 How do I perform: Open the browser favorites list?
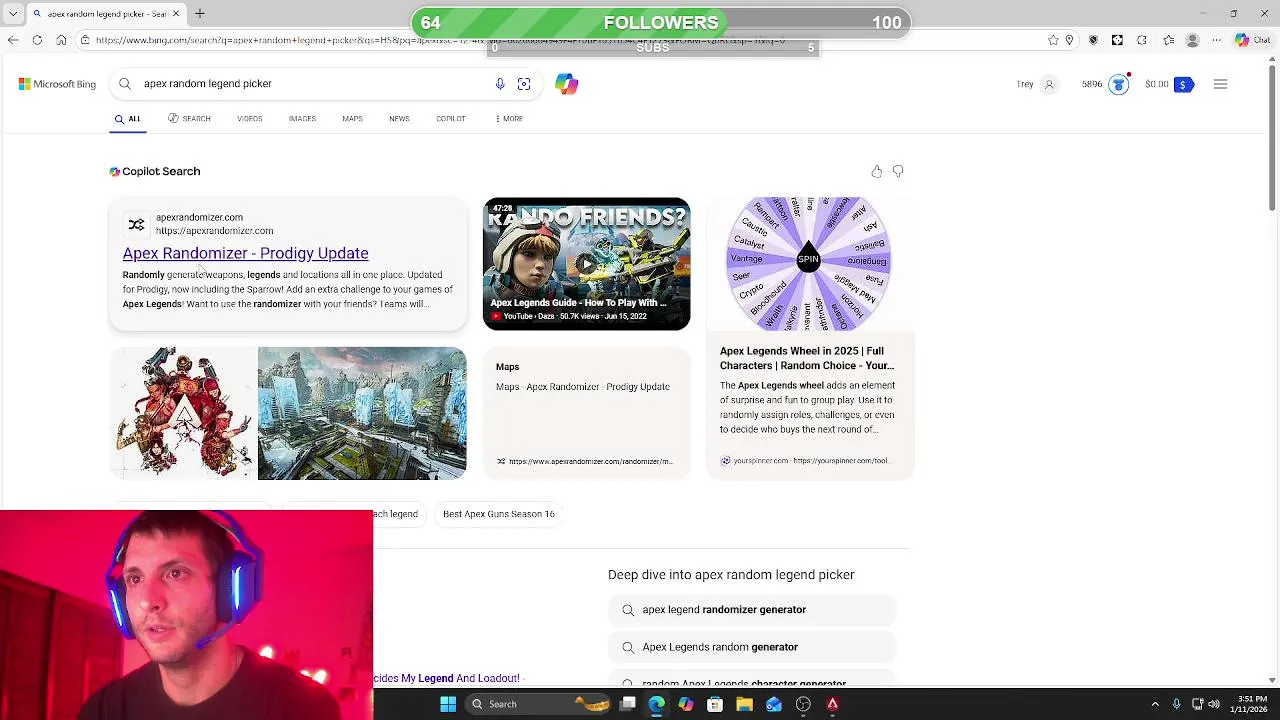(1168, 40)
